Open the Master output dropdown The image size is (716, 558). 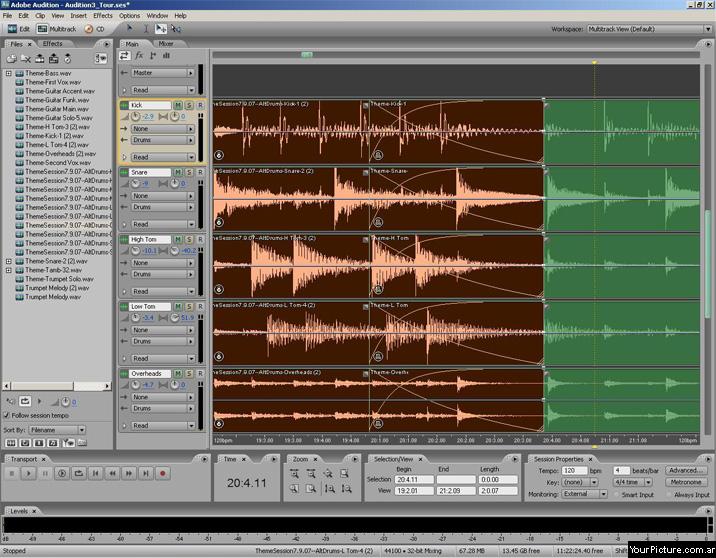163,73
